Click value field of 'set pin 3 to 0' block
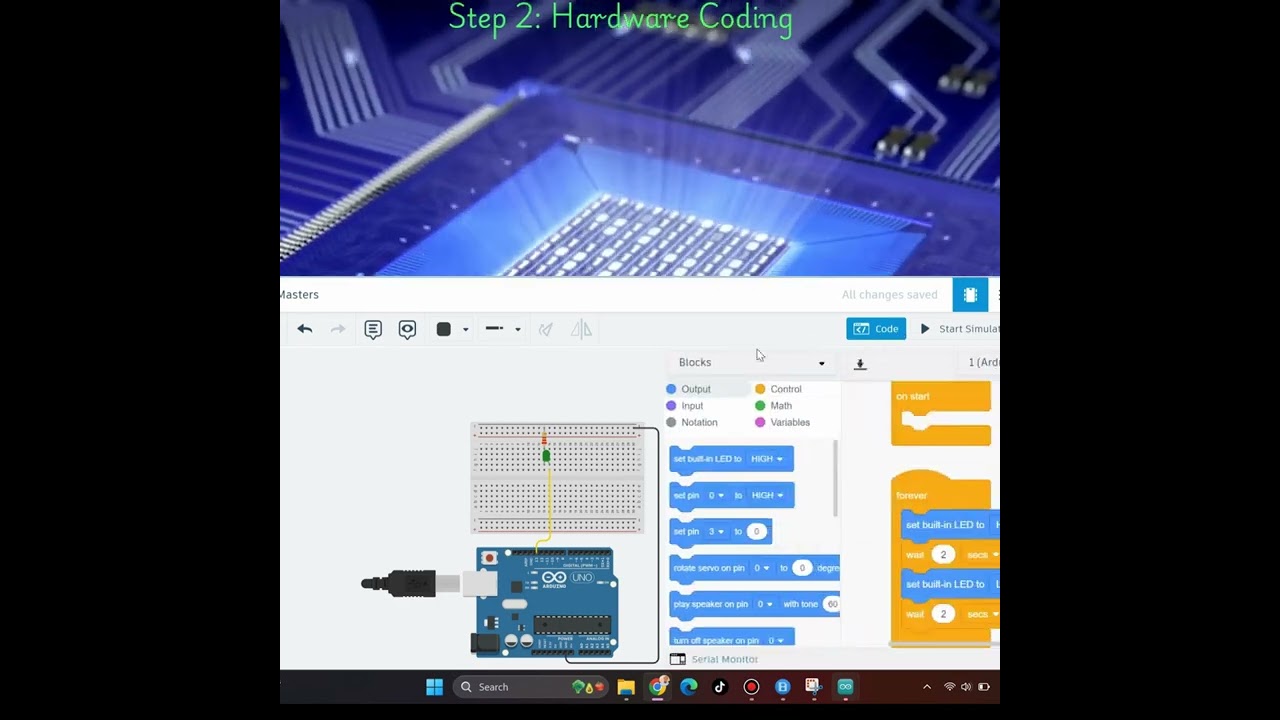This screenshot has width=1280, height=720. (x=757, y=532)
